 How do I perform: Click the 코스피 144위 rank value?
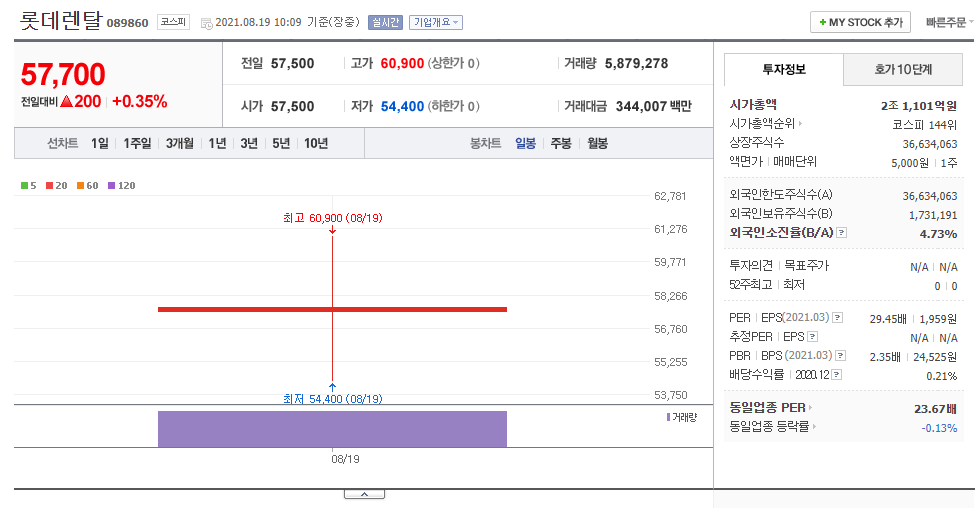(x=925, y=125)
